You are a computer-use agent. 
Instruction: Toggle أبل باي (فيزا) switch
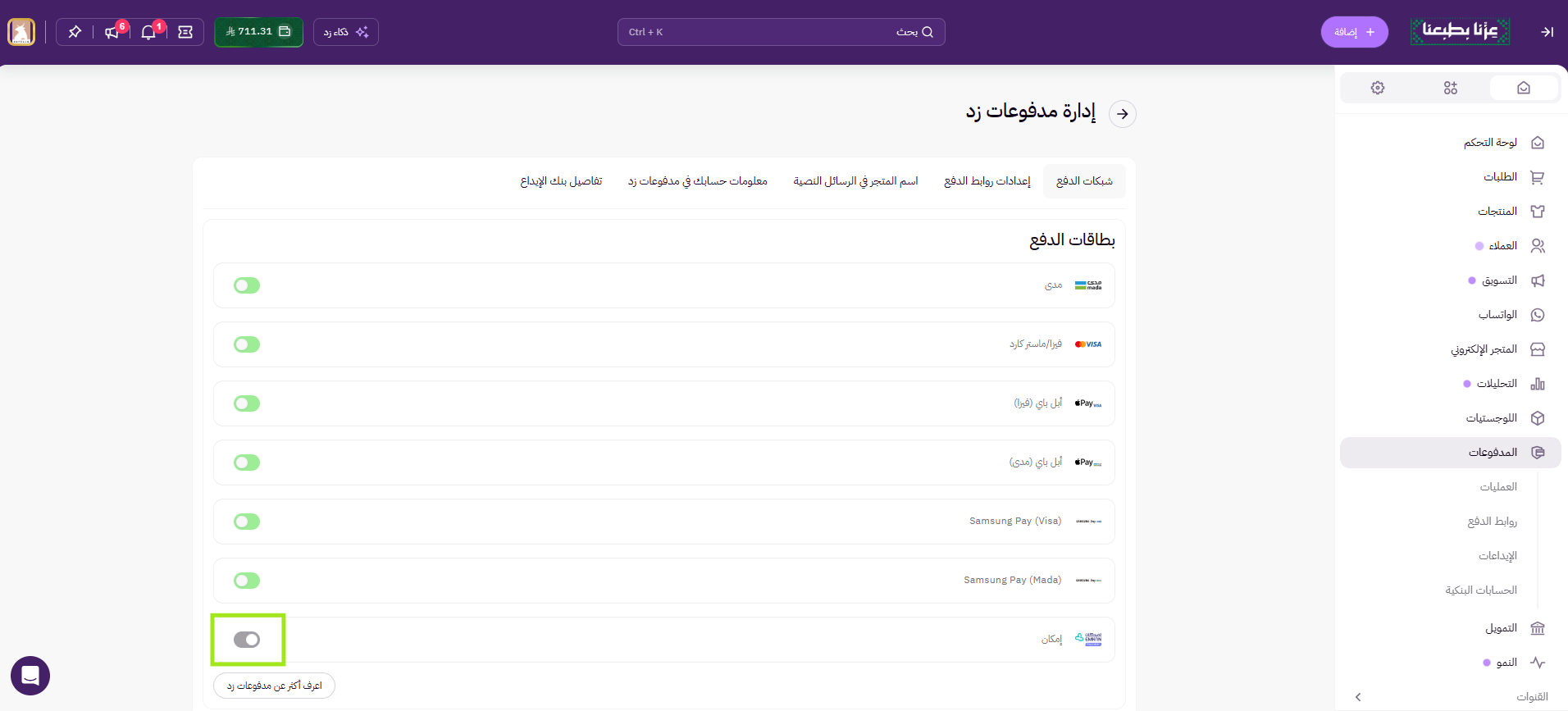pos(247,403)
